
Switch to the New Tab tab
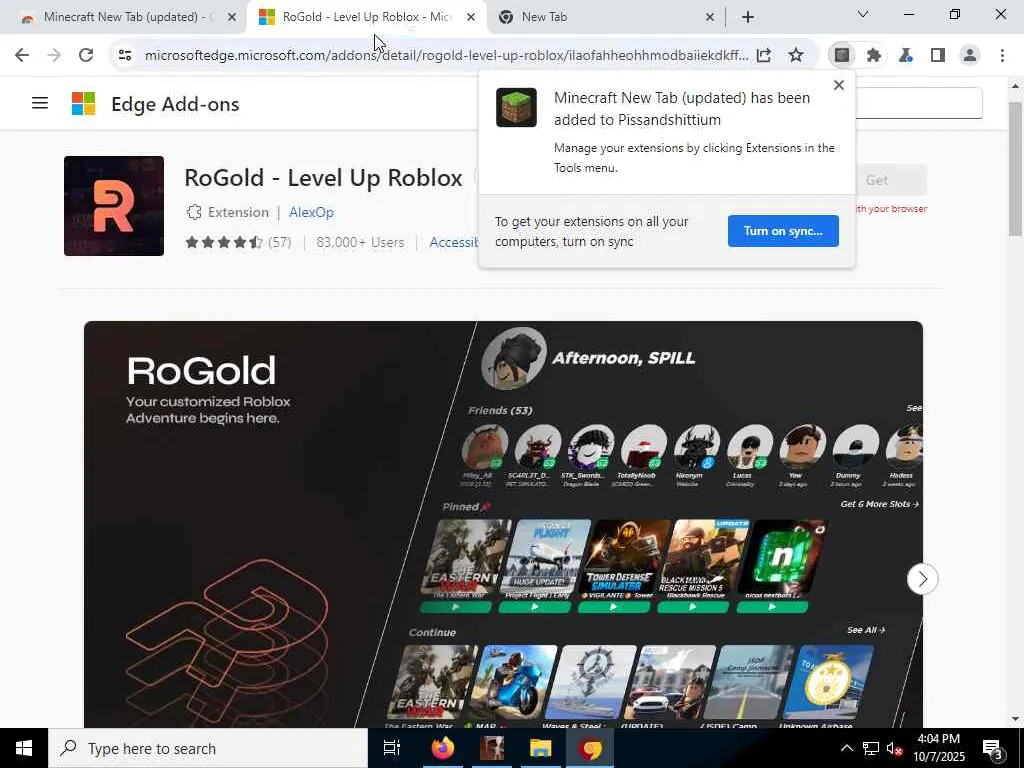tap(599, 17)
